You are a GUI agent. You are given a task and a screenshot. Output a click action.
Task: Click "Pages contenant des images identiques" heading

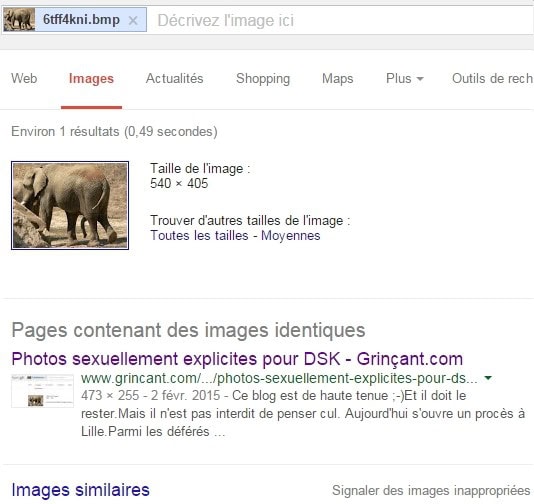click(x=188, y=330)
